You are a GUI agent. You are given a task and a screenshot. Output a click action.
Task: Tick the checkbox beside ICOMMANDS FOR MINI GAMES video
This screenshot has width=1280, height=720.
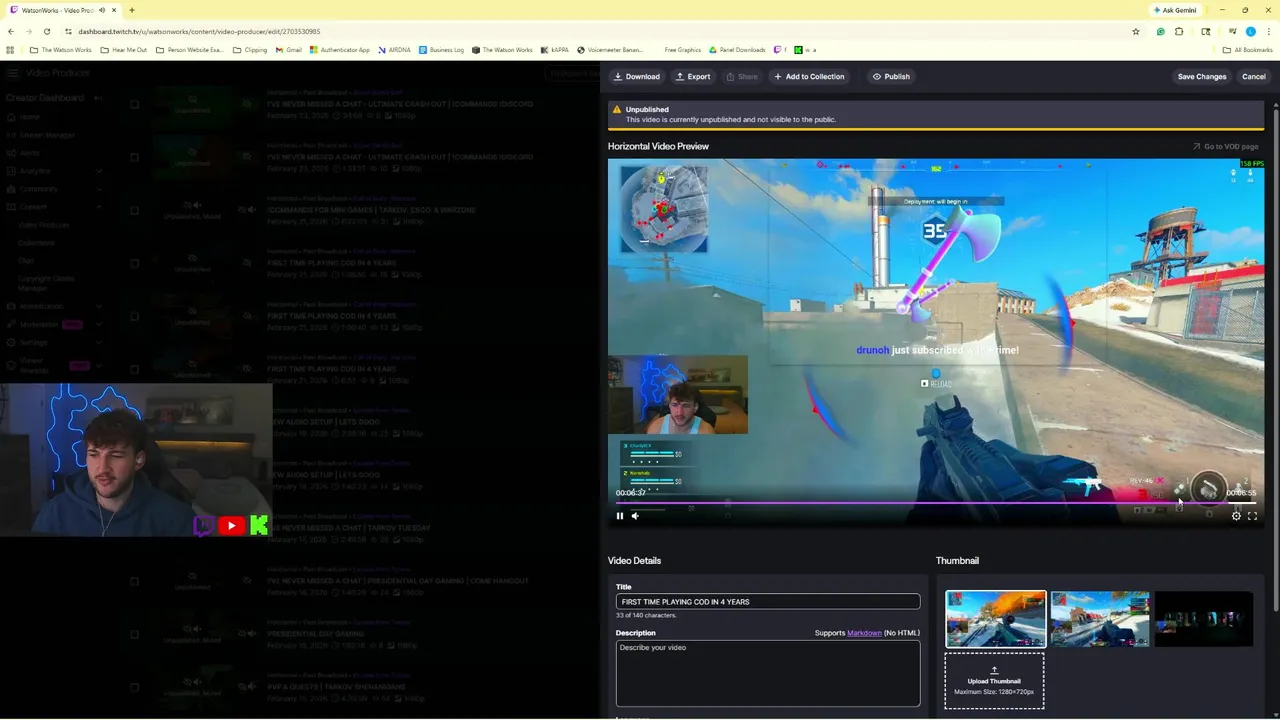point(134,210)
